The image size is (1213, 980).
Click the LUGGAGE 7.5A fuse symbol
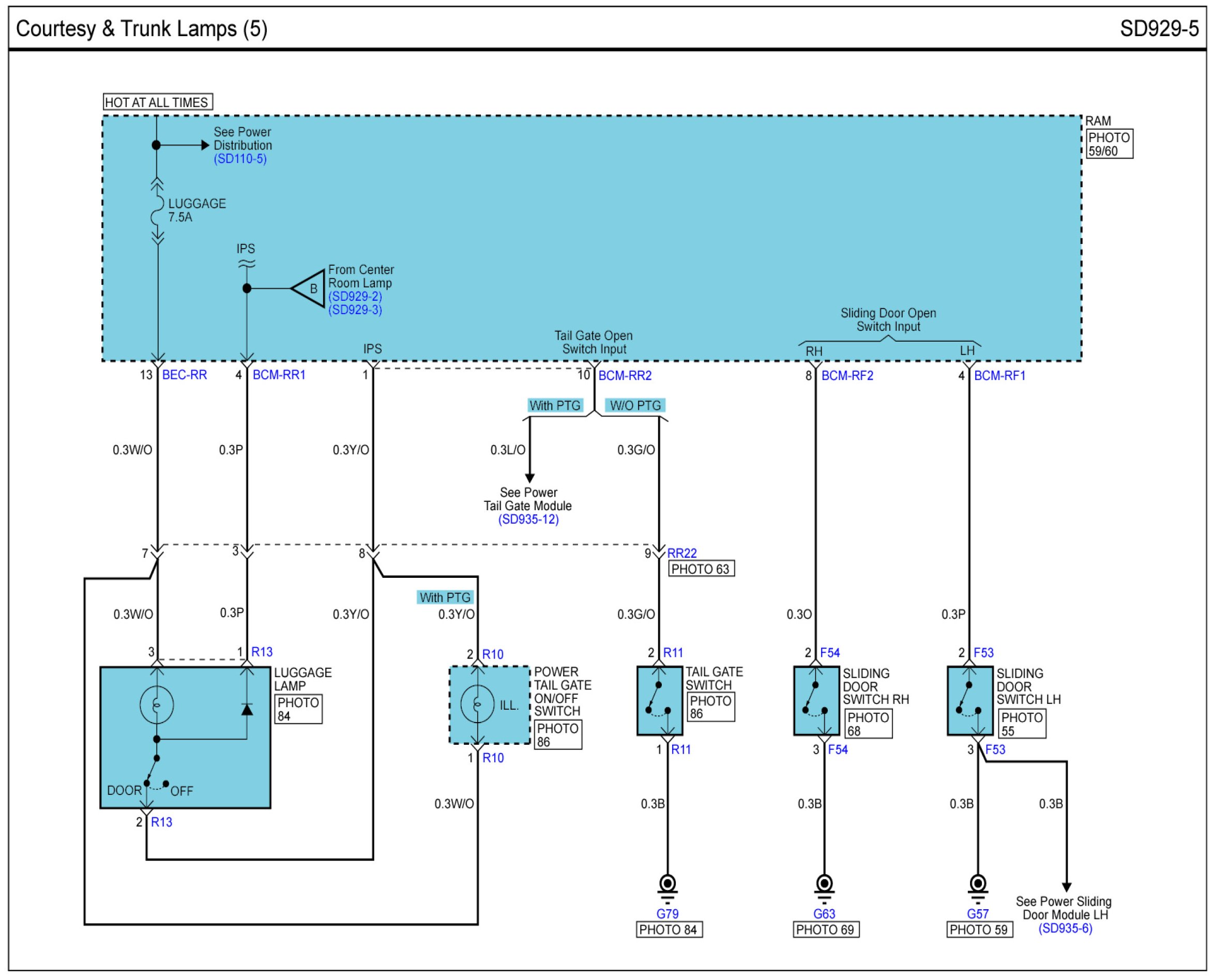pyautogui.click(x=158, y=210)
